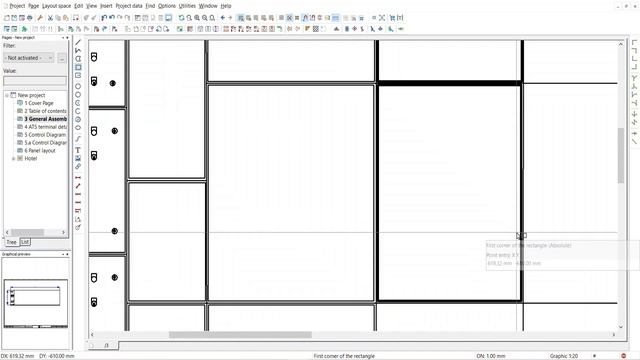Select the Polygon drawing tool
This screenshot has width=640, height=360.
(78, 59)
